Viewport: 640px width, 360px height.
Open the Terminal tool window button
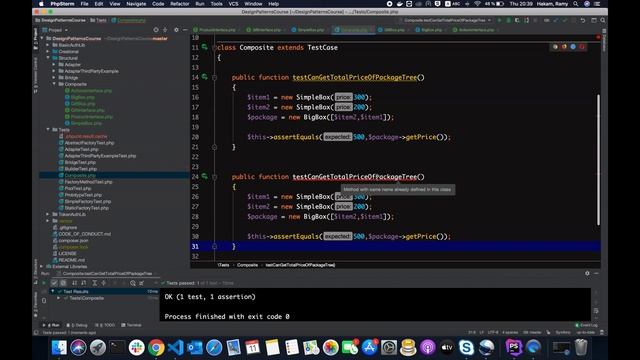pos(131,325)
